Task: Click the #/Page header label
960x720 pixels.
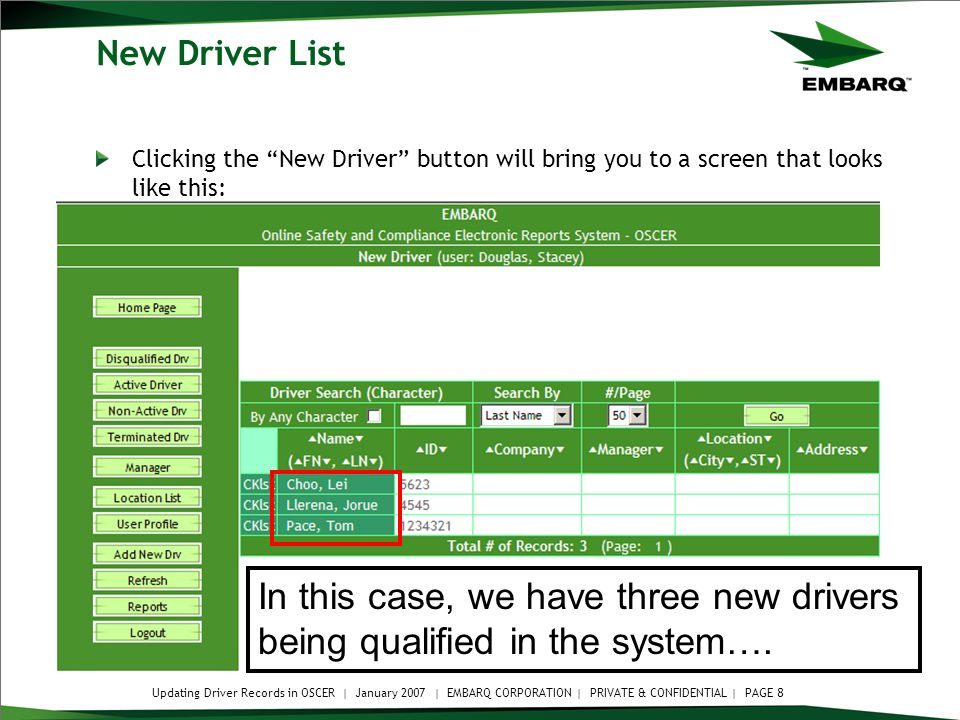Action: (628, 393)
